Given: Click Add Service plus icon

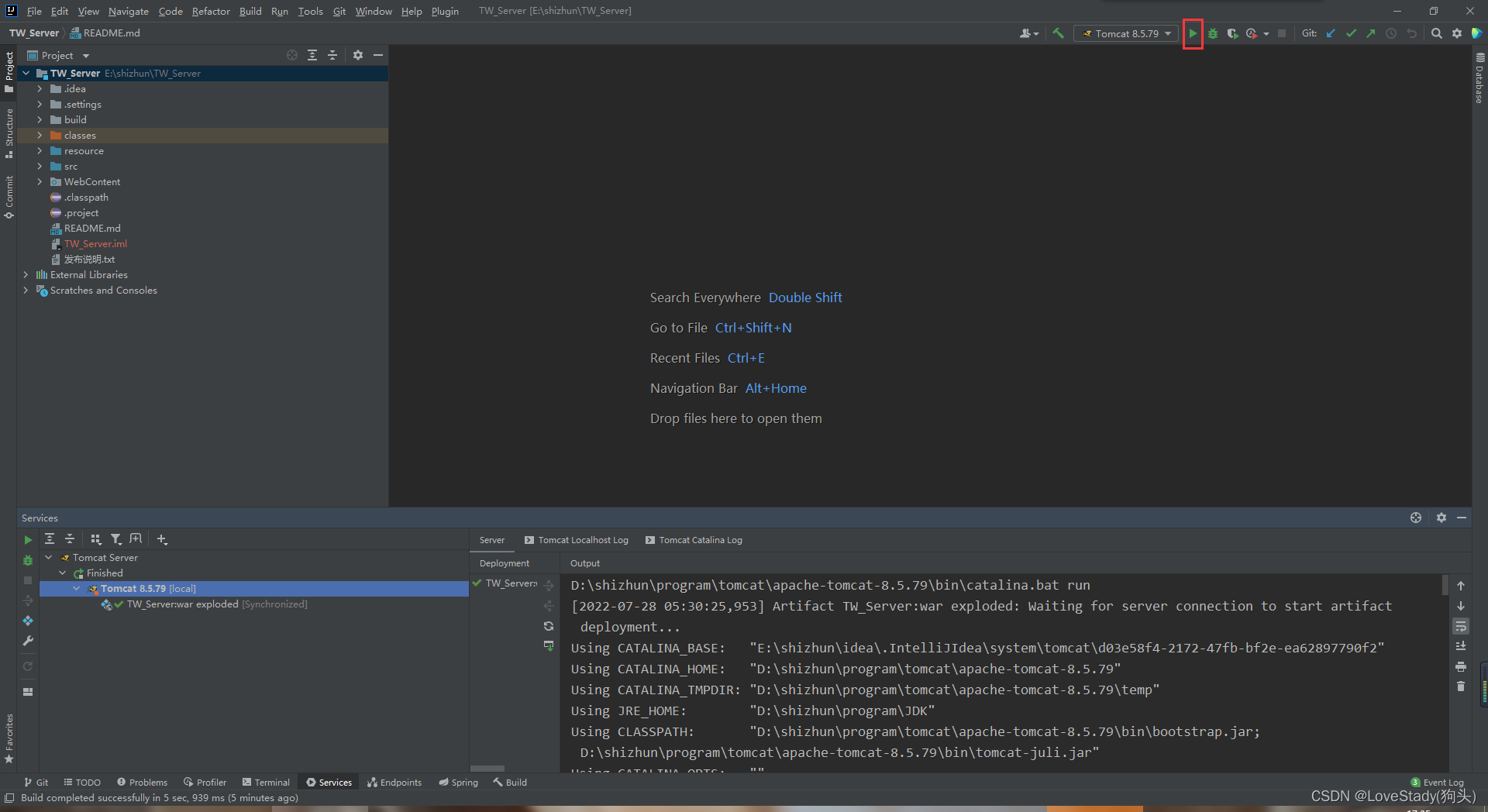Looking at the screenshot, I should (162, 539).
